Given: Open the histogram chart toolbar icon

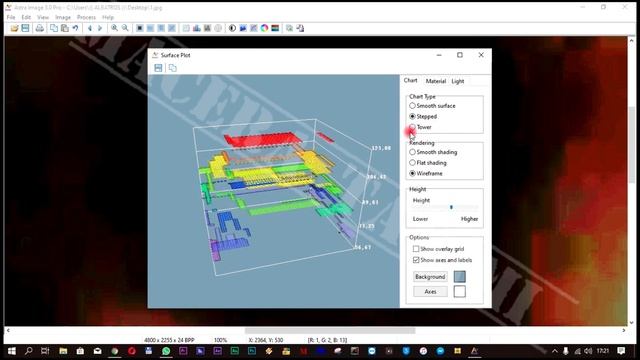Looking at the screenshot, I should pos(197,28).
